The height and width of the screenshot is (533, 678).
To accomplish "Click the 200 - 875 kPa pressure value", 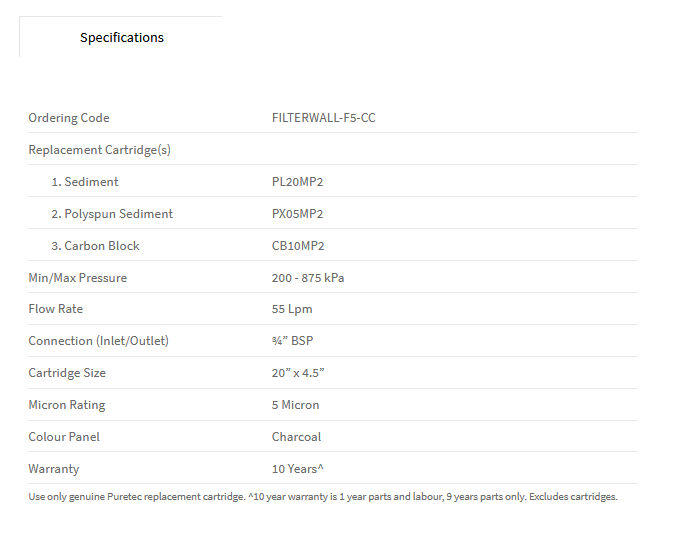I will coord(308,278).
